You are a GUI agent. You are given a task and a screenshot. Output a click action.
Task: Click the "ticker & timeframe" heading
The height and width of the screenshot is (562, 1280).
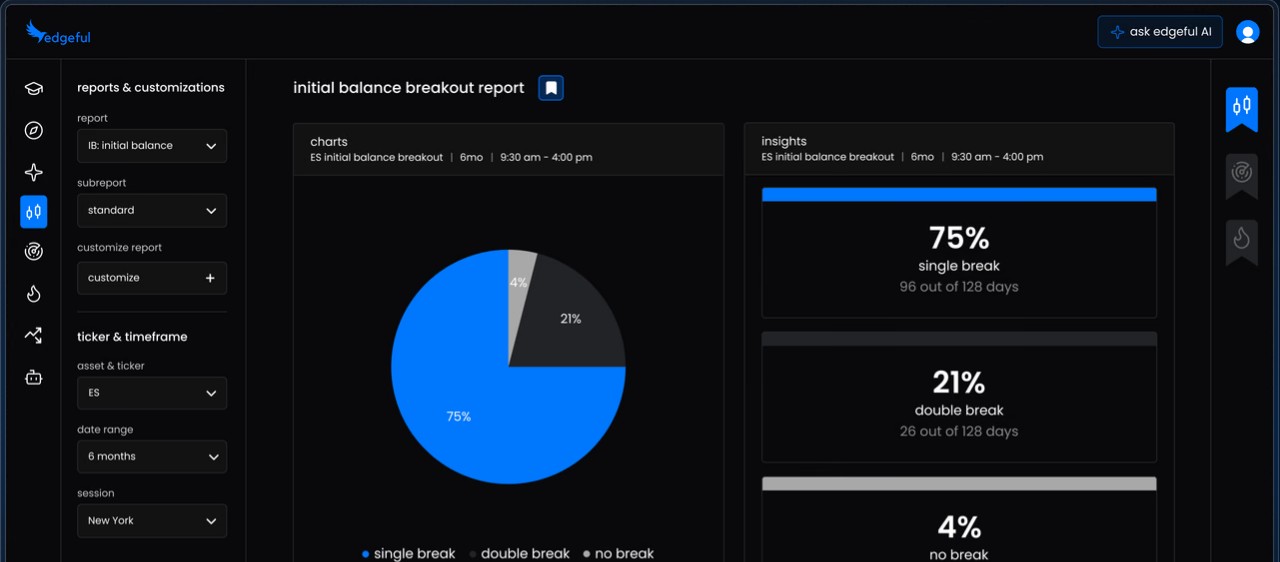point(132,337)
